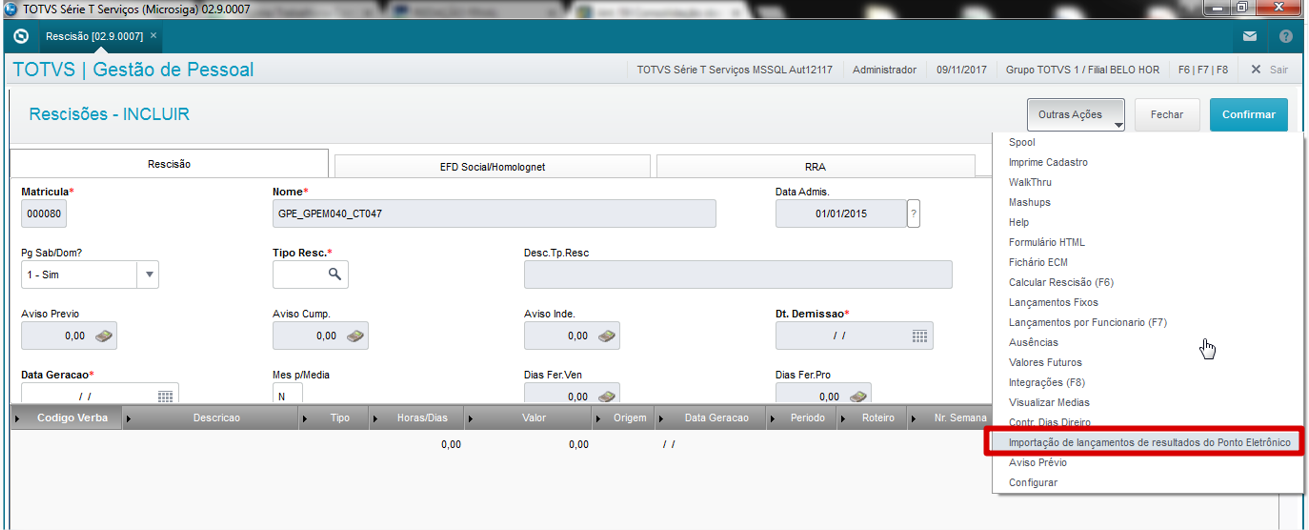
Task: Click F6 | F7 | F8 shortcut link
Action: (1203, 70)
